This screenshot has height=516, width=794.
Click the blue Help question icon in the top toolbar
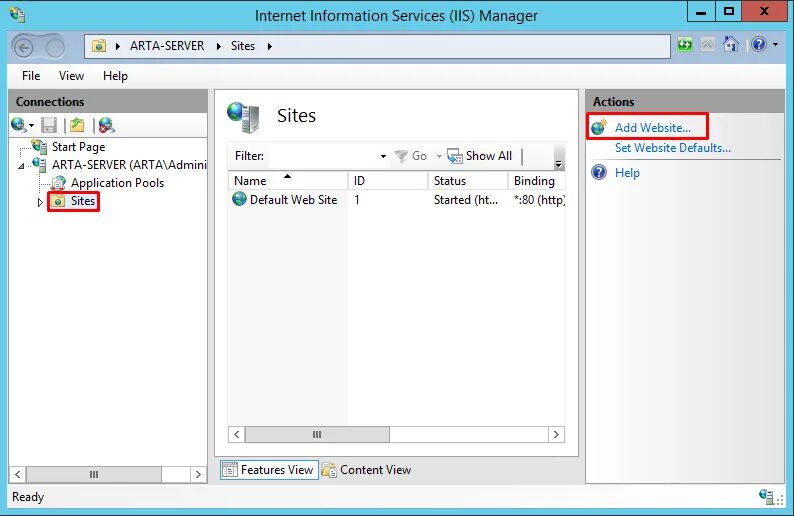[x=759, y=45]
